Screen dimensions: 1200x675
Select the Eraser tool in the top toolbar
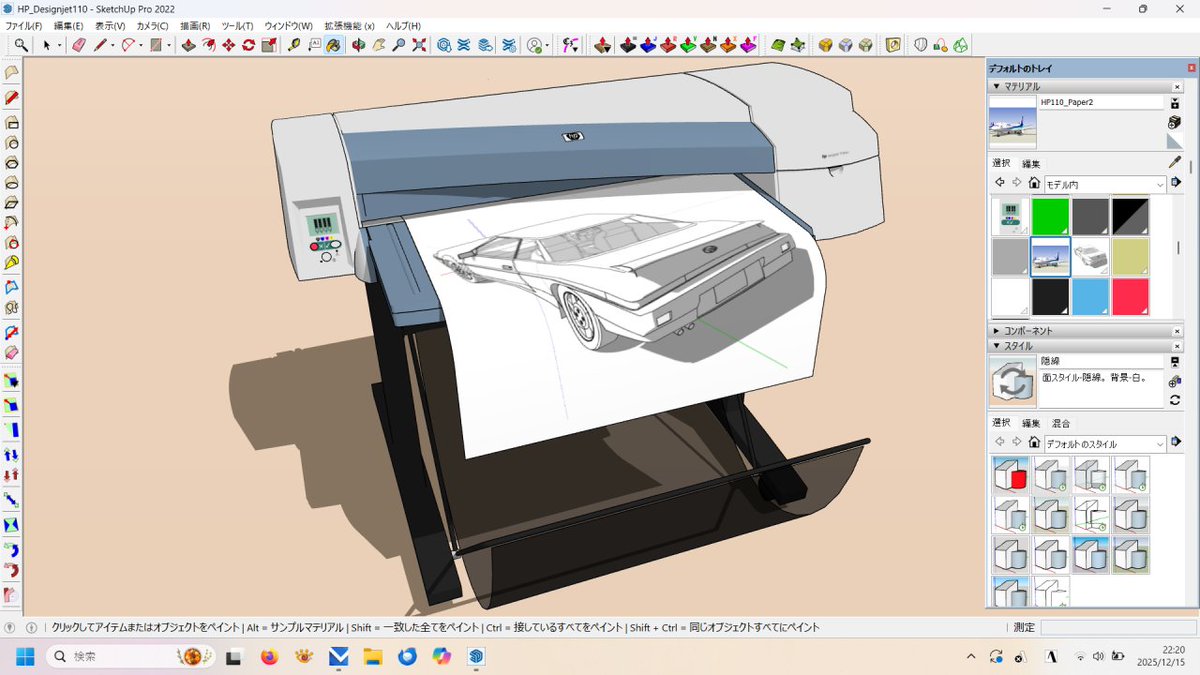(79, 44)
